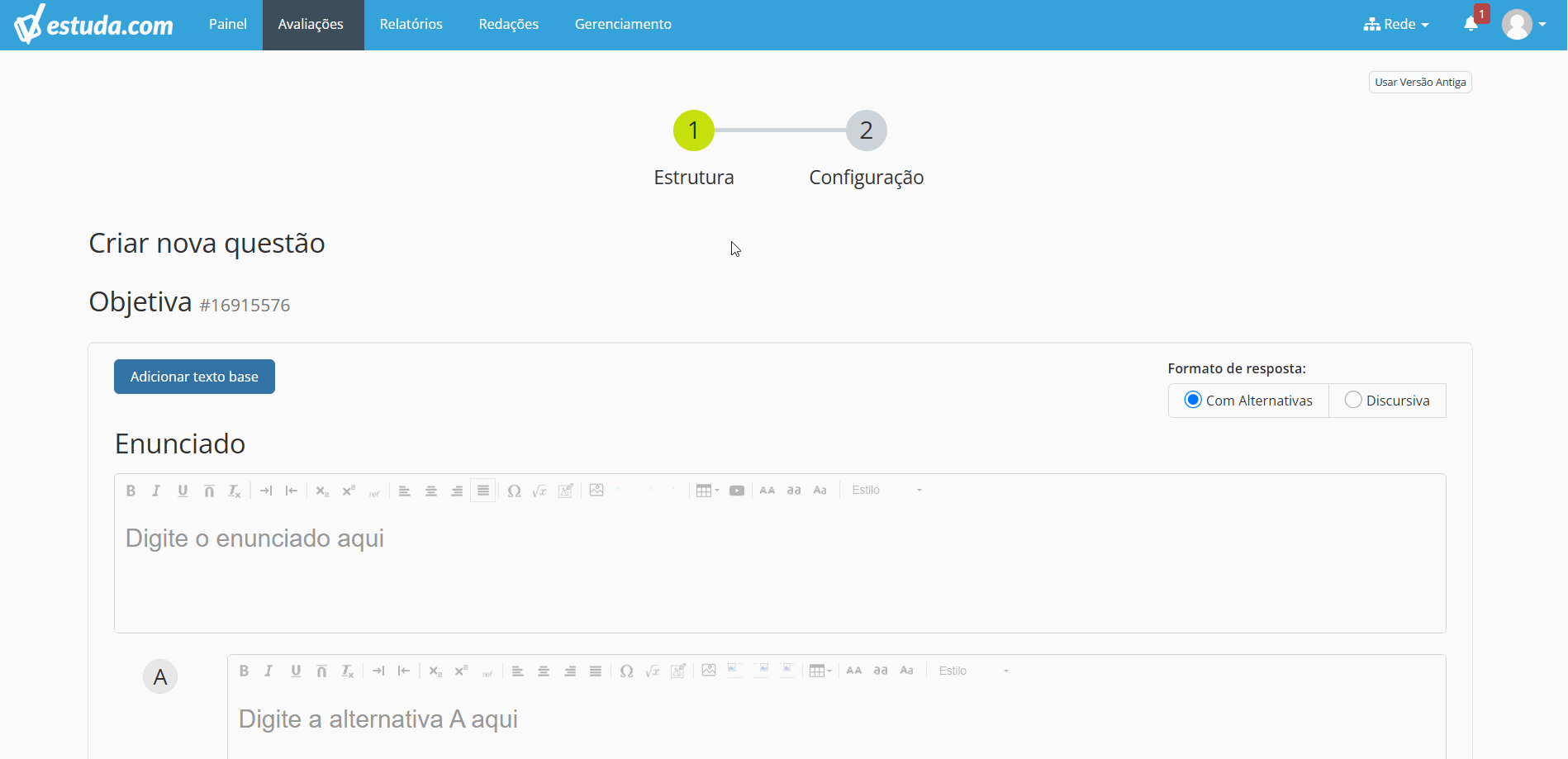The image size is (1568, 759).
Task: Select Discursiva response format
Action: [x=1387, y=401]
